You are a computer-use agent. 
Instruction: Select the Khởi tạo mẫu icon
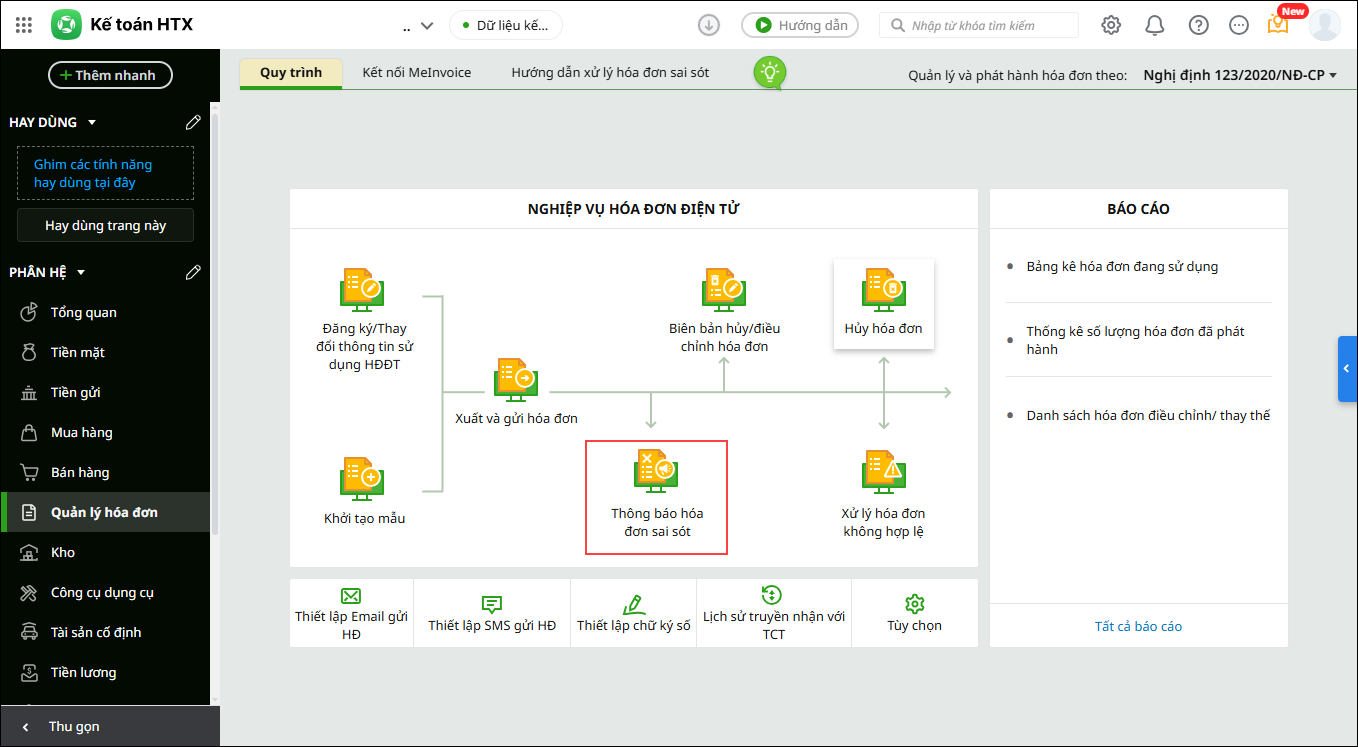362,479
